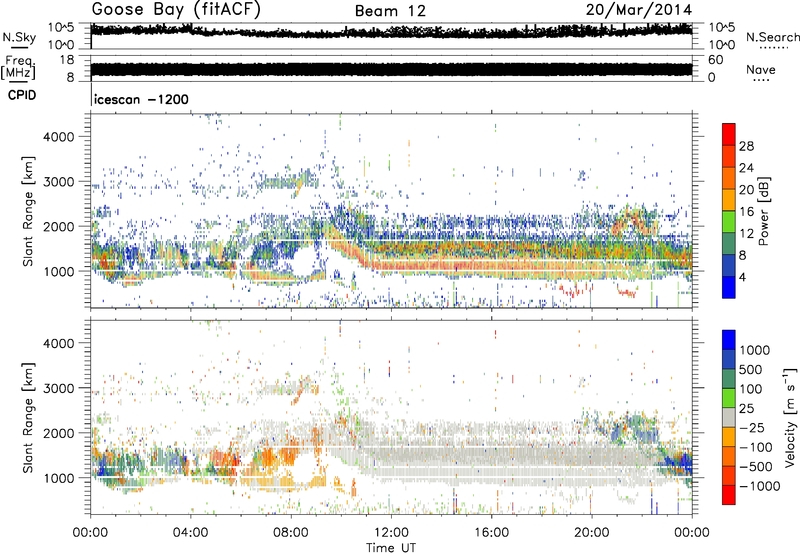Pick the light green 12–16 dB Power segment

(x=729, y=222)
